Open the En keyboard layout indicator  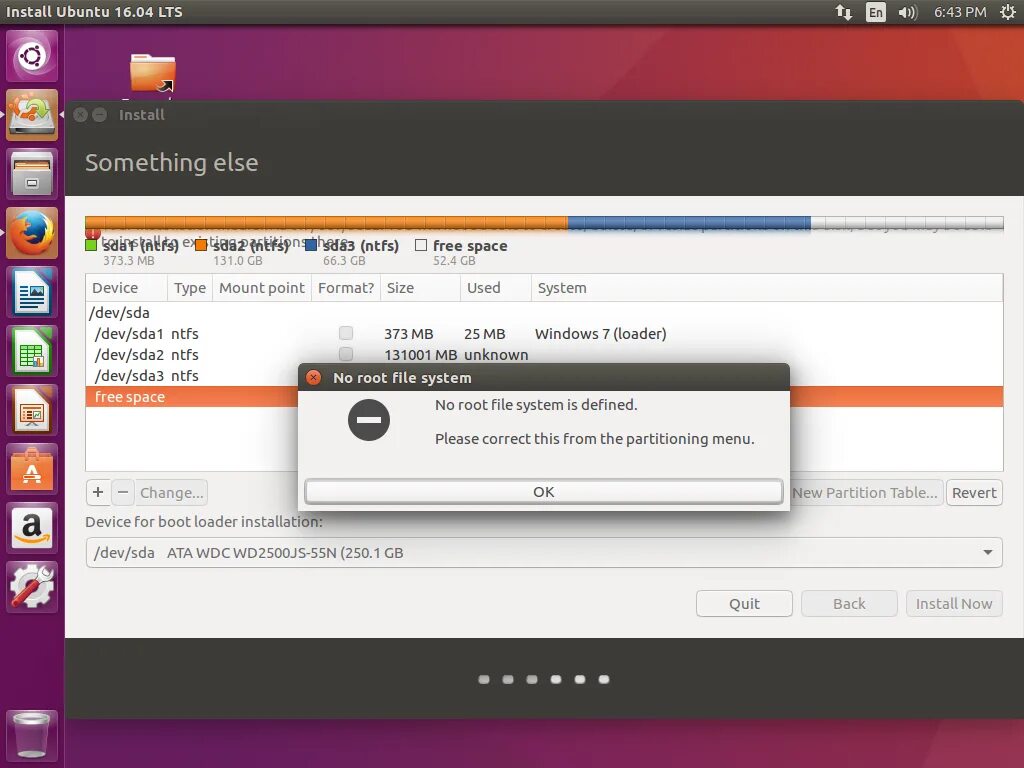pos(876,12)
